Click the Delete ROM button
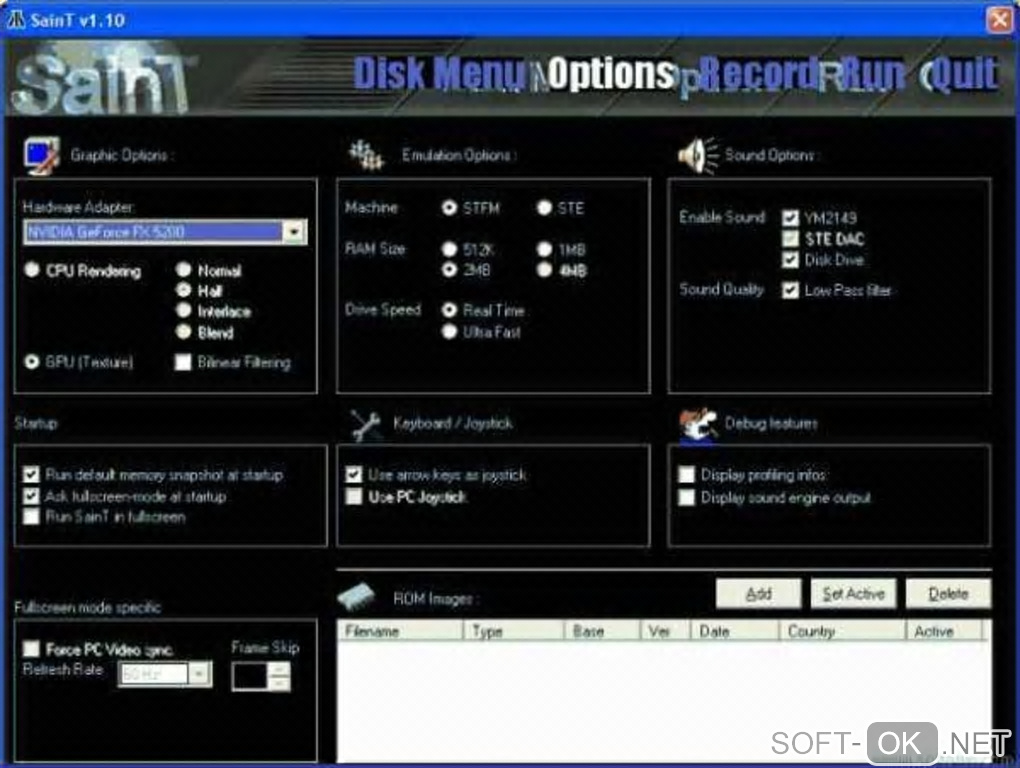 [x=948, y=593]
